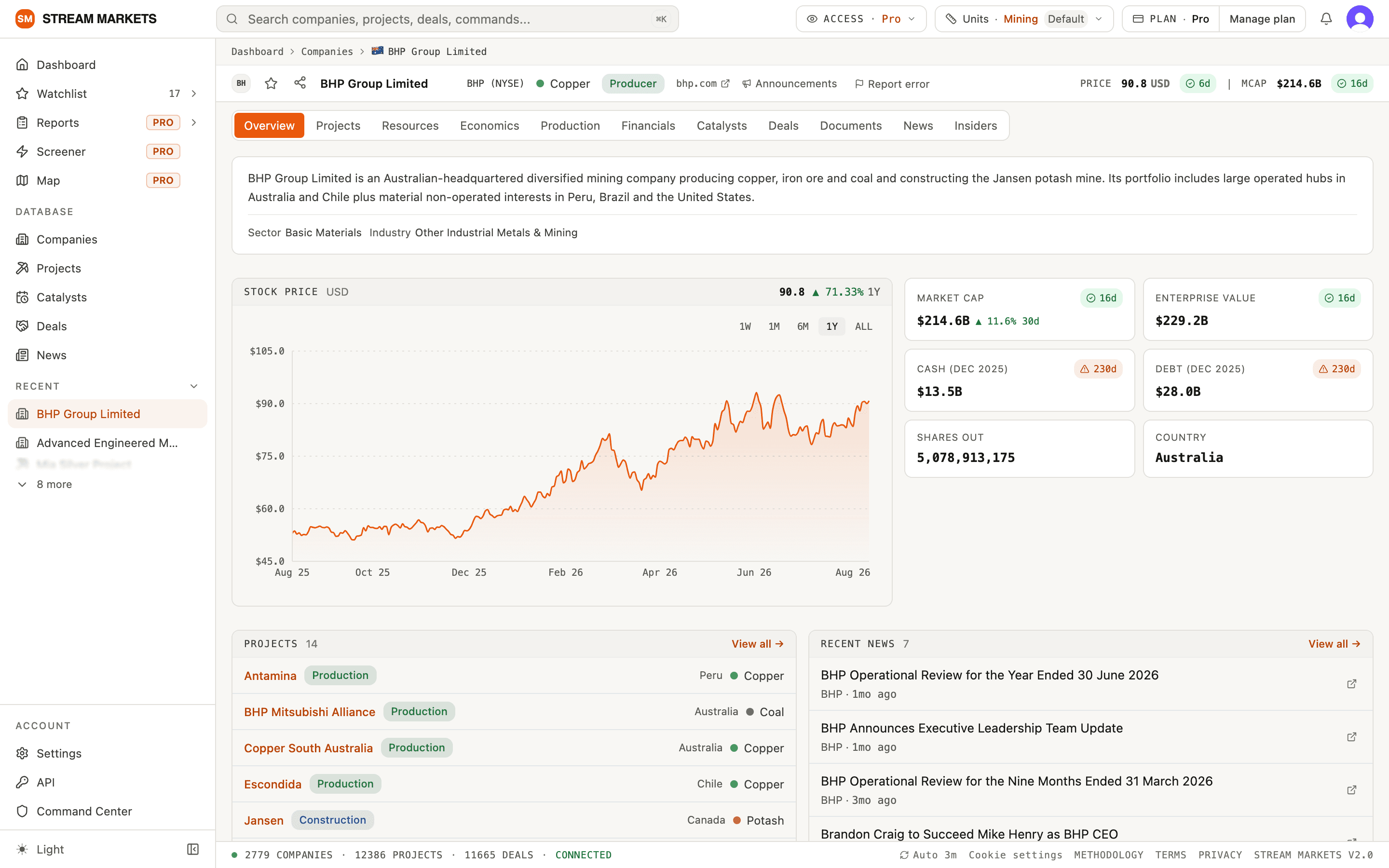
Task: Open Command Center in the sidebar
Action: pos(108,811)
